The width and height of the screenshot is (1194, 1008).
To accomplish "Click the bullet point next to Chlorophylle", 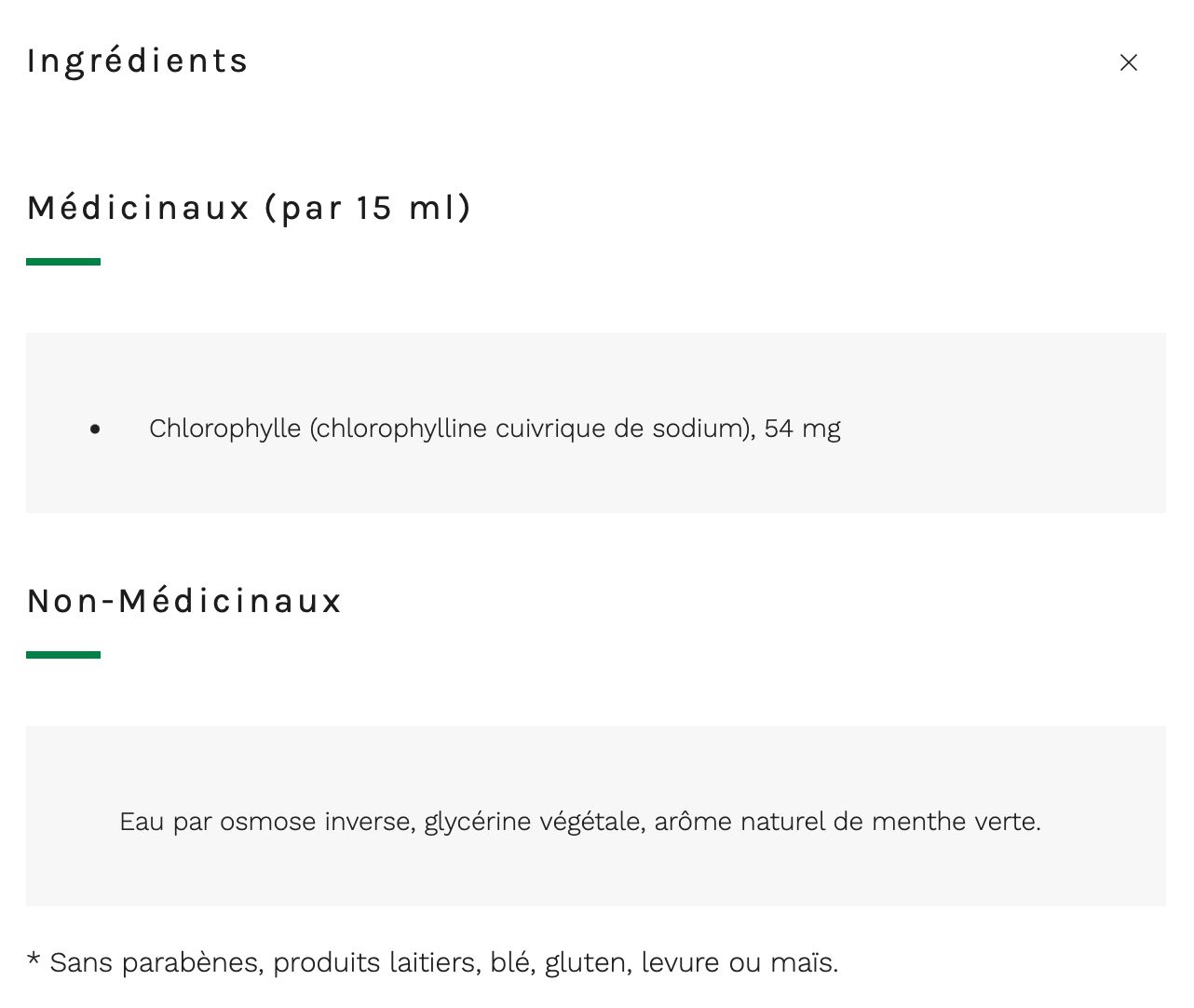I will point(96,429).
